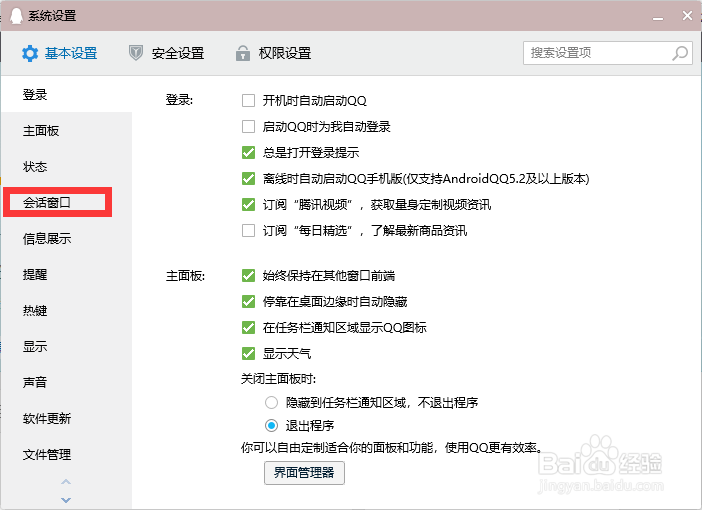
Task: Uncheck the 显示天气 checkbox
Action: pos(248,353)
